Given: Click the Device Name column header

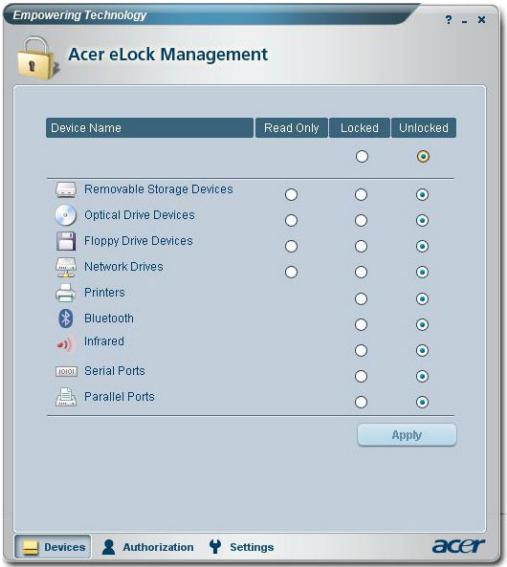Looking at the screenshot, I should (x=149, y=128).
